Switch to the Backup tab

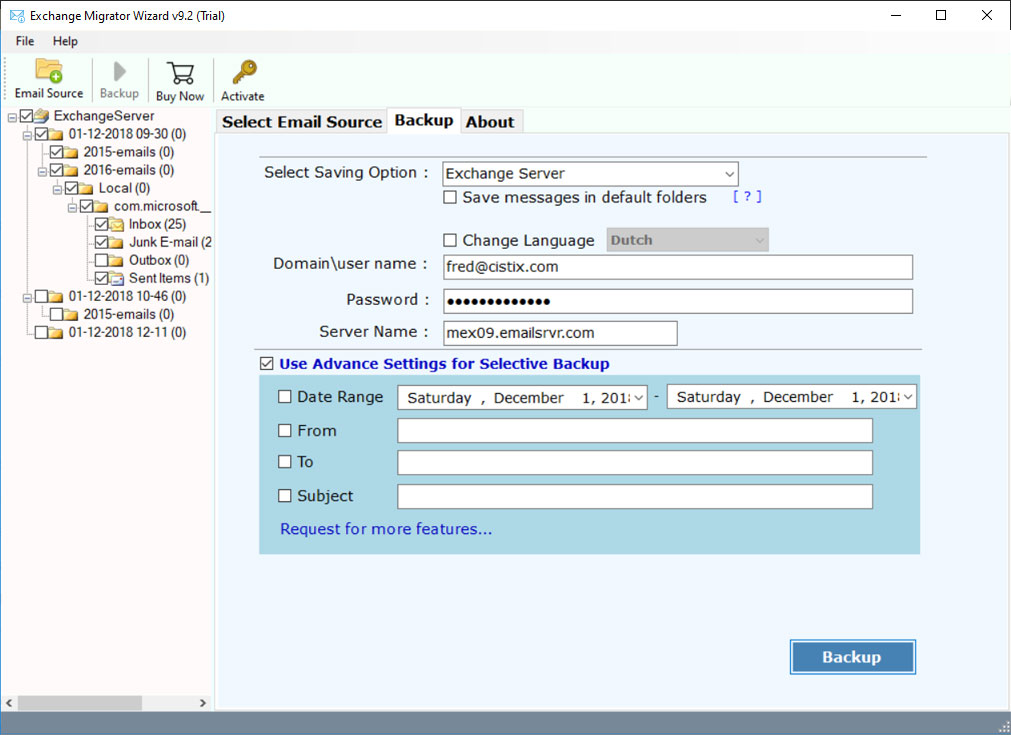click(x=424, y=121)
